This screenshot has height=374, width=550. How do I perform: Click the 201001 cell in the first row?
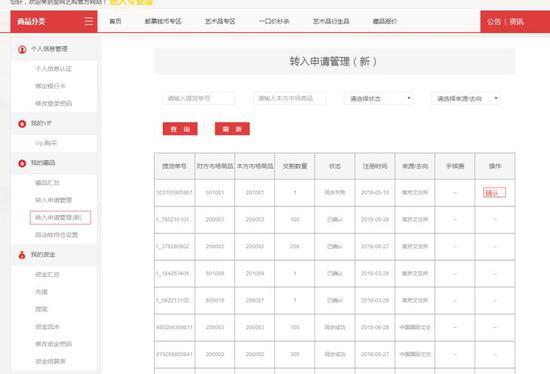click(255, 193)
